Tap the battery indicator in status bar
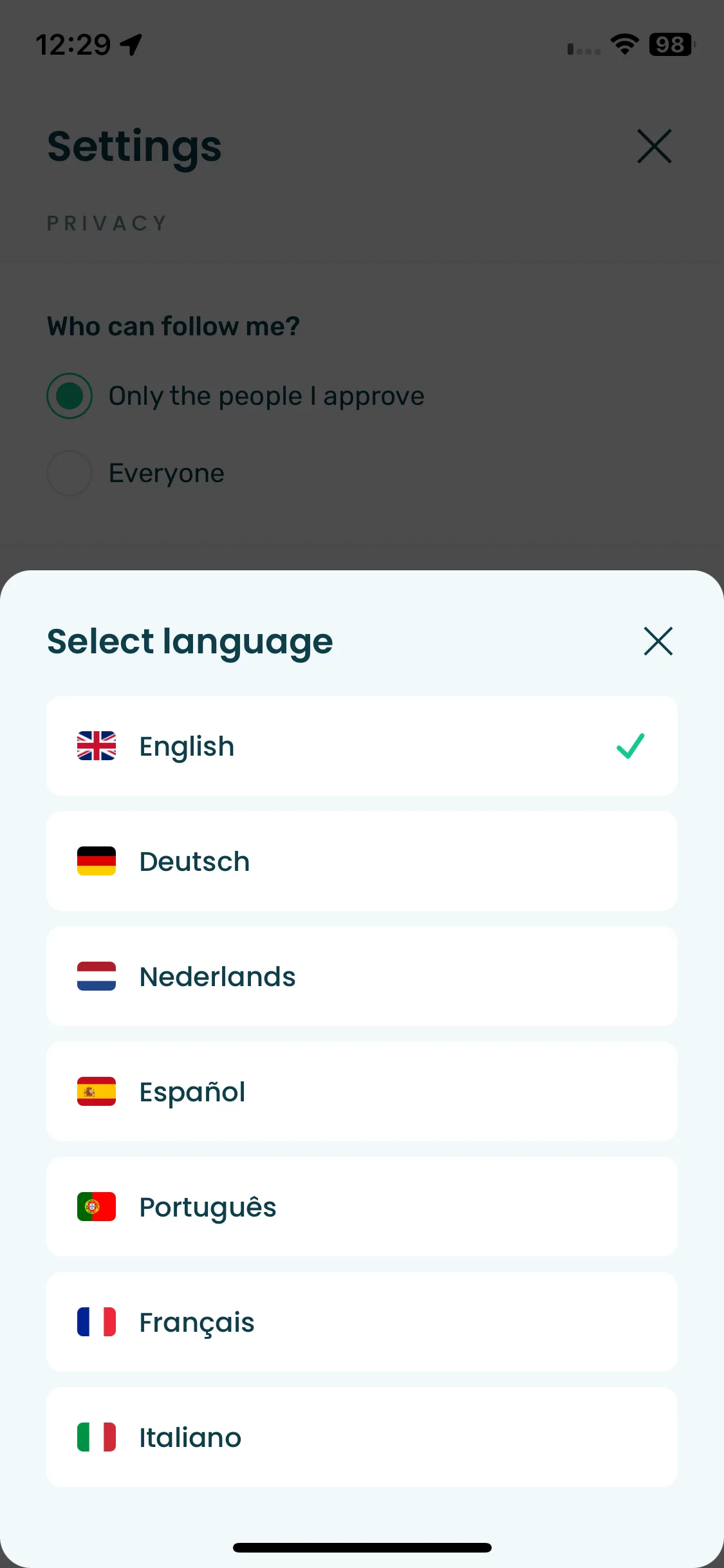 coord(672,44)
